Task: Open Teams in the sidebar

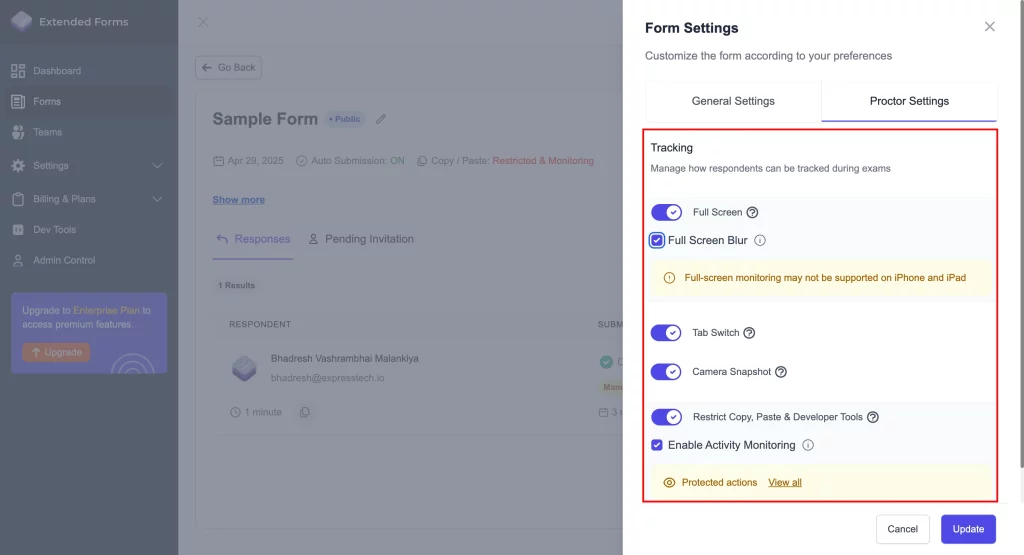Action: tap(46, 132)
